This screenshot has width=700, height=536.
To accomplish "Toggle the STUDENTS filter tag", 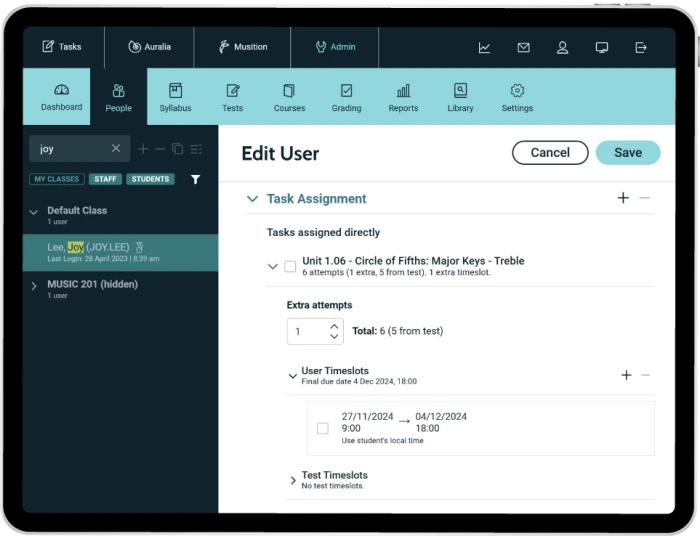I will [x=151, y=180].
